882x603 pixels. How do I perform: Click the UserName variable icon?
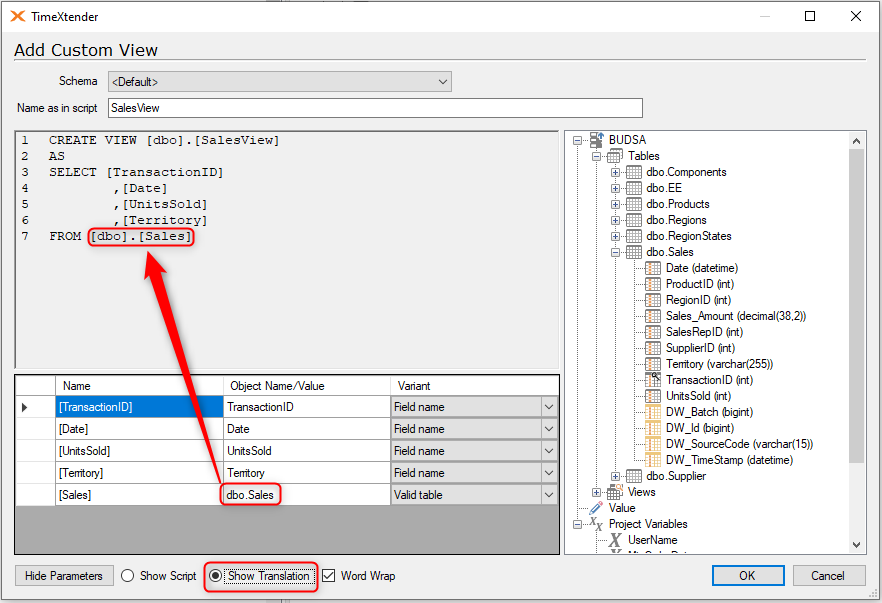click(615, 540)
